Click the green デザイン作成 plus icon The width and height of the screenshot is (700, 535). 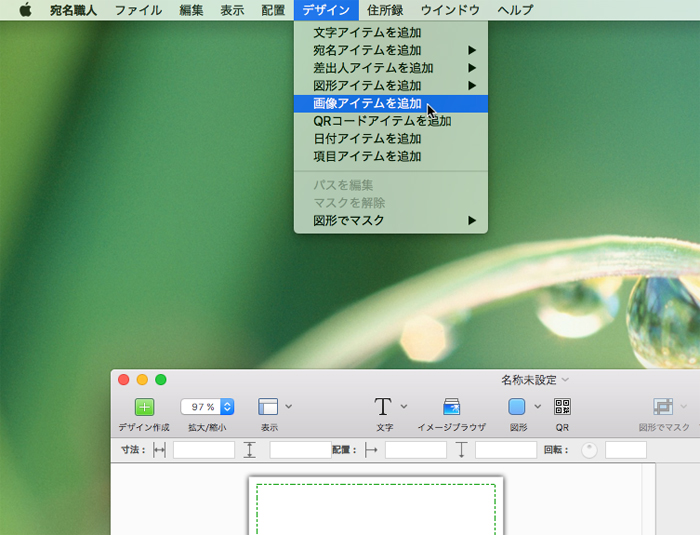144,406
